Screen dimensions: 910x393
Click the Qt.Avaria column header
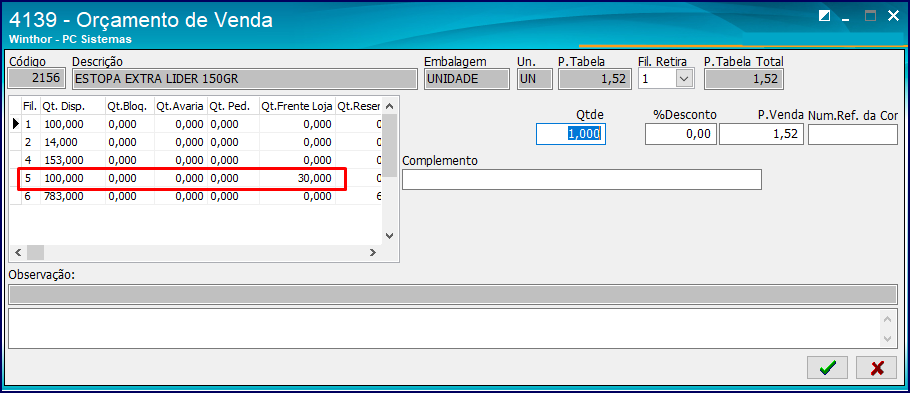coord(180,106)
